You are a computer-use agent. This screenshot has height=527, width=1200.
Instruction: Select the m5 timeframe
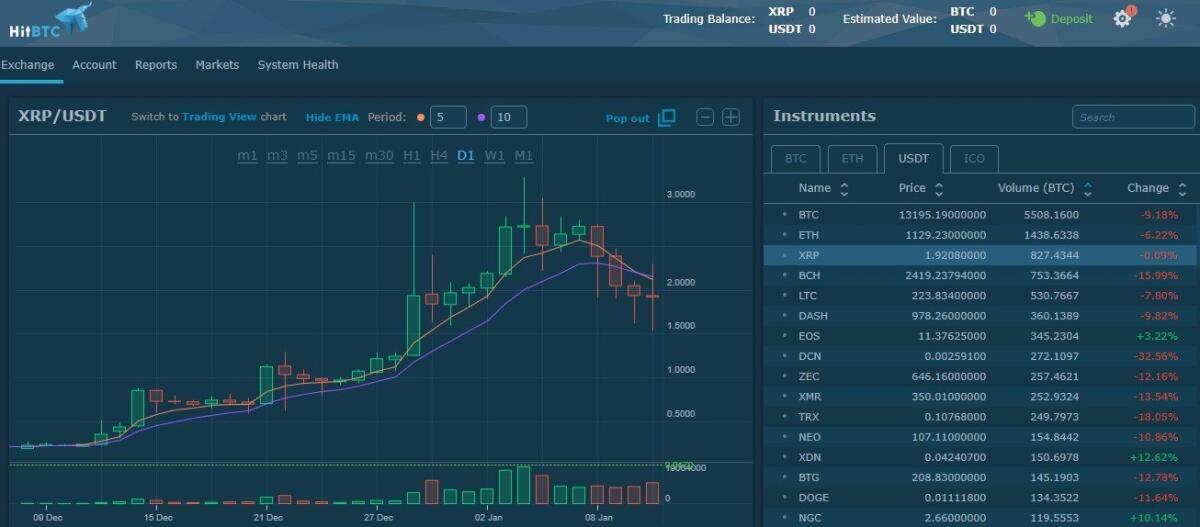307,155
